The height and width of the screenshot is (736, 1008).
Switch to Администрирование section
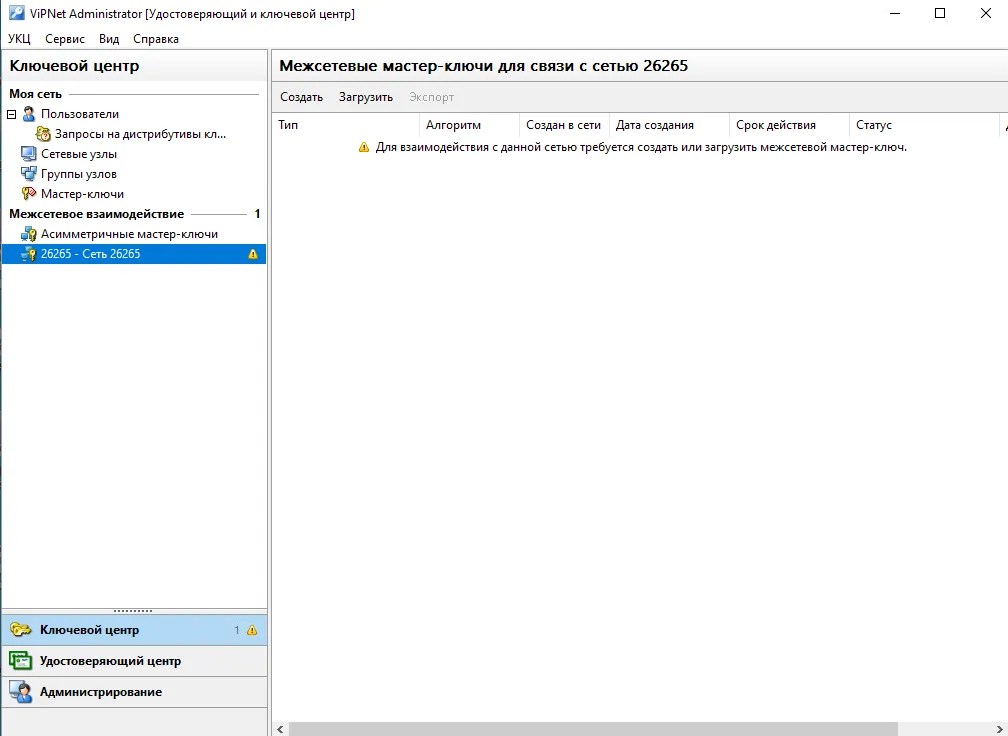pyautogui.click(x=134, y=692)
